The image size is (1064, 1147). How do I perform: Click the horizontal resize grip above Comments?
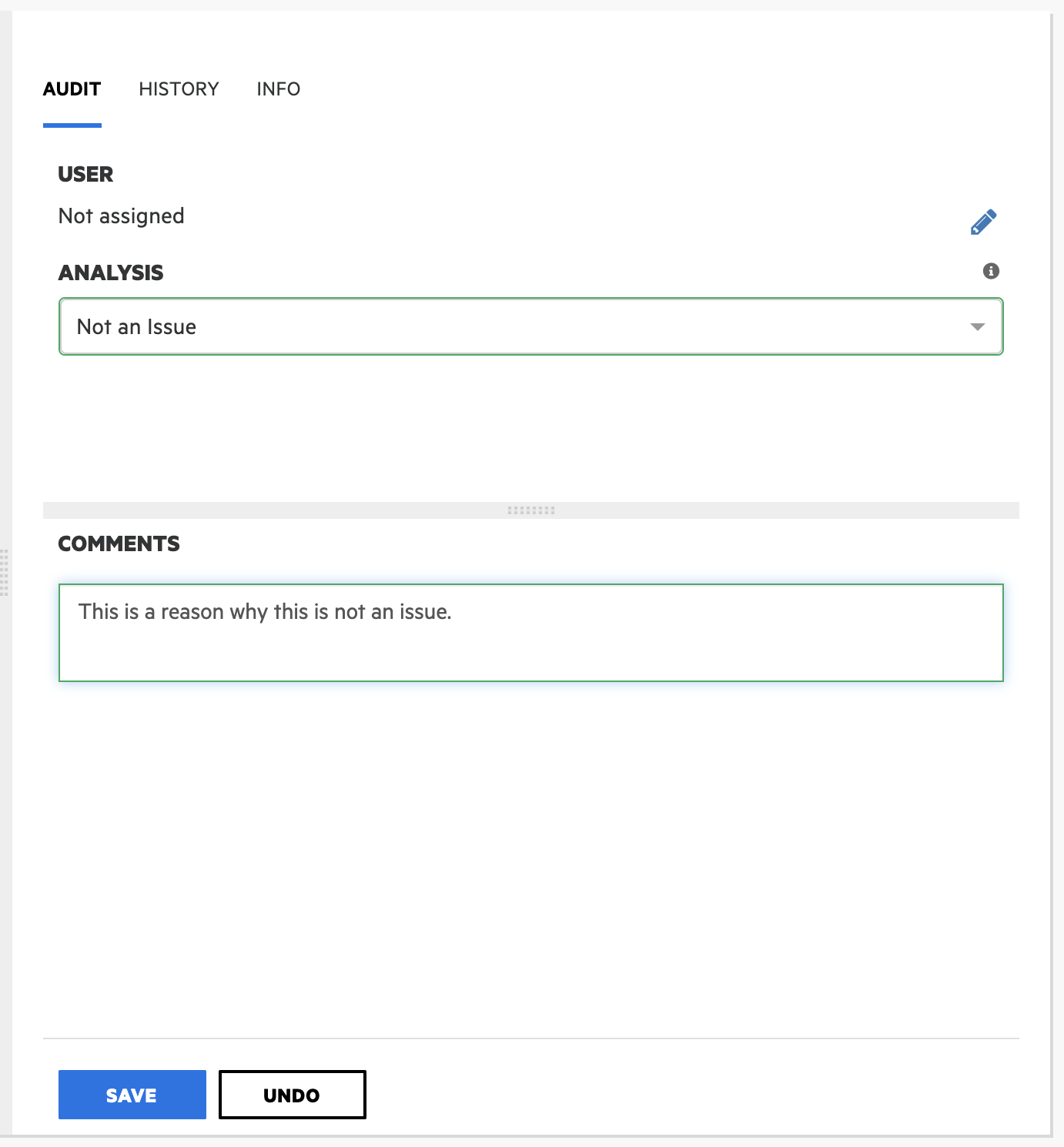pyautogui.click(x=531, y=510)
